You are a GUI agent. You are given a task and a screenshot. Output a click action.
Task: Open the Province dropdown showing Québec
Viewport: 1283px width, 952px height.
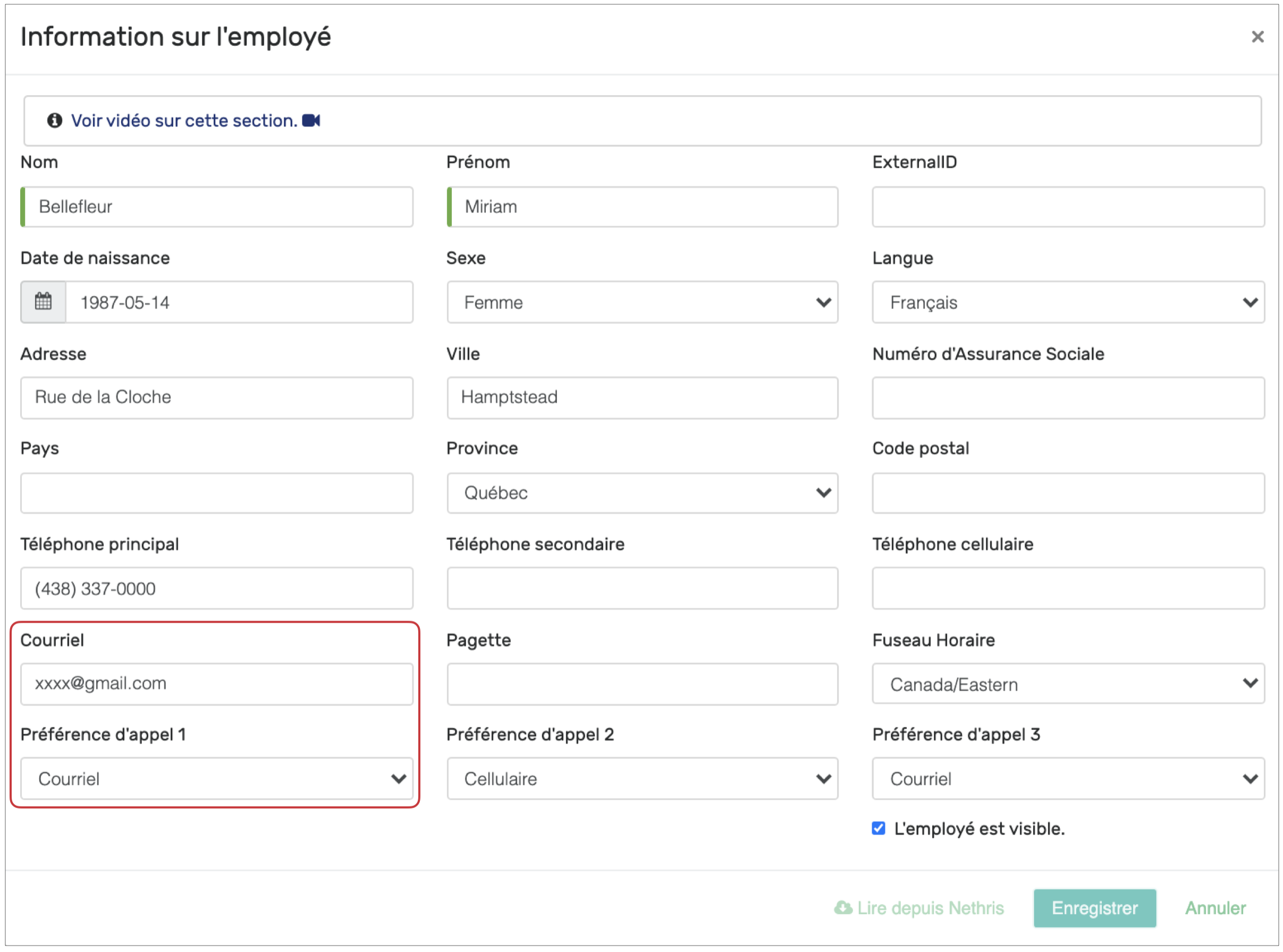(642, 492)
